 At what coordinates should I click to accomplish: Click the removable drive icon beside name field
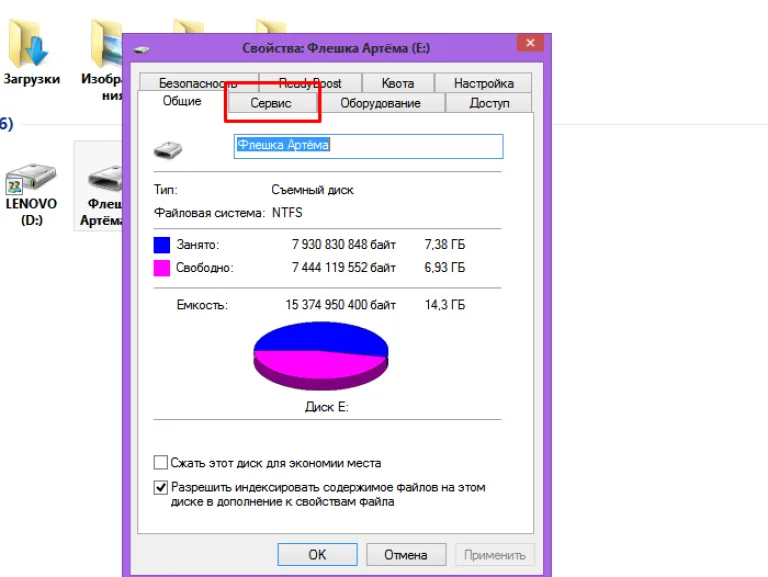tap(168, 149)
